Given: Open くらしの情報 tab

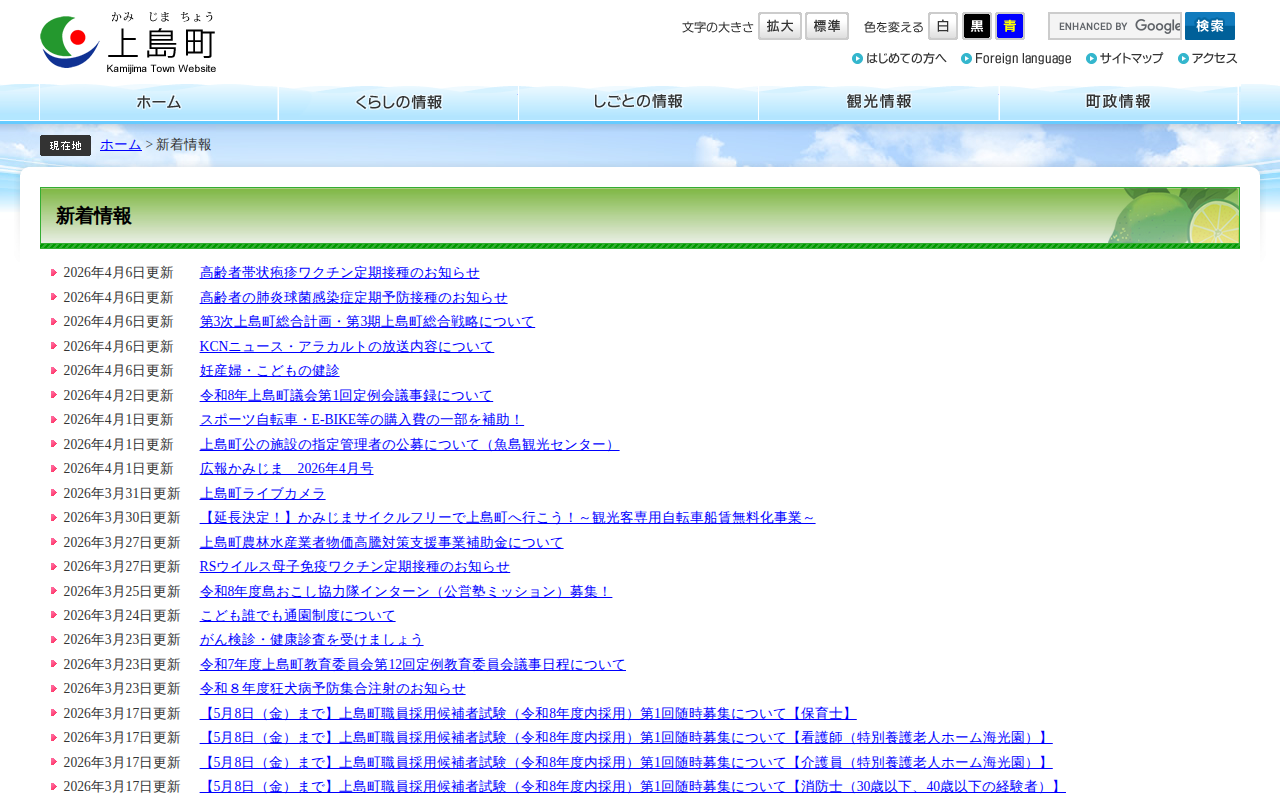Looking at the screenshot, I should click(x=399, y=102).
